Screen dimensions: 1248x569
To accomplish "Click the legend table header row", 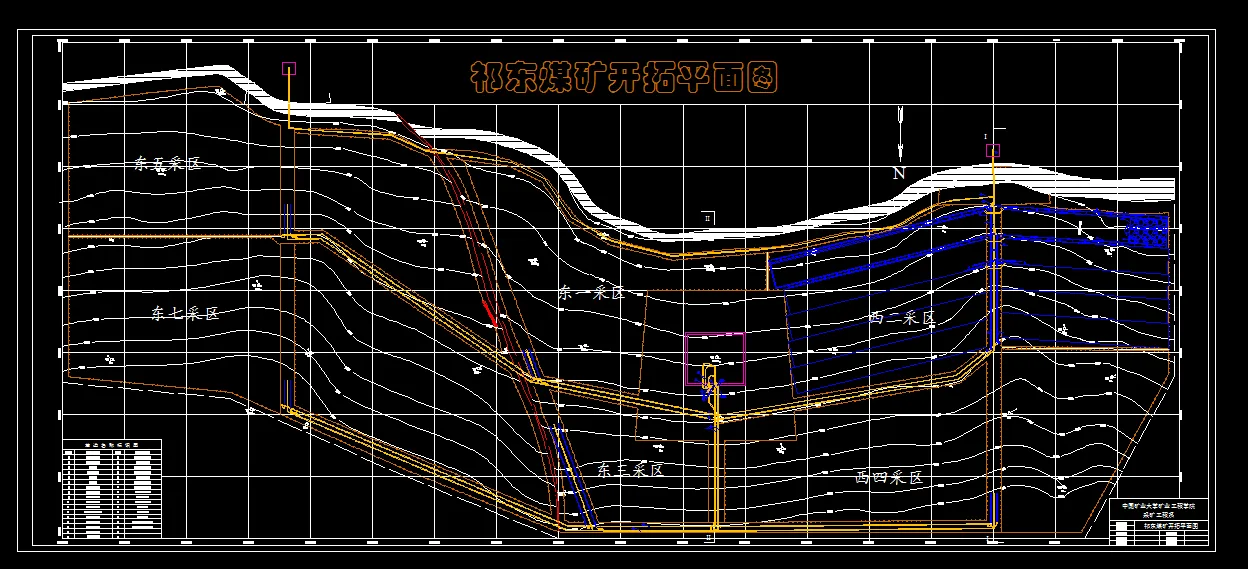I will tap(111, 443).
